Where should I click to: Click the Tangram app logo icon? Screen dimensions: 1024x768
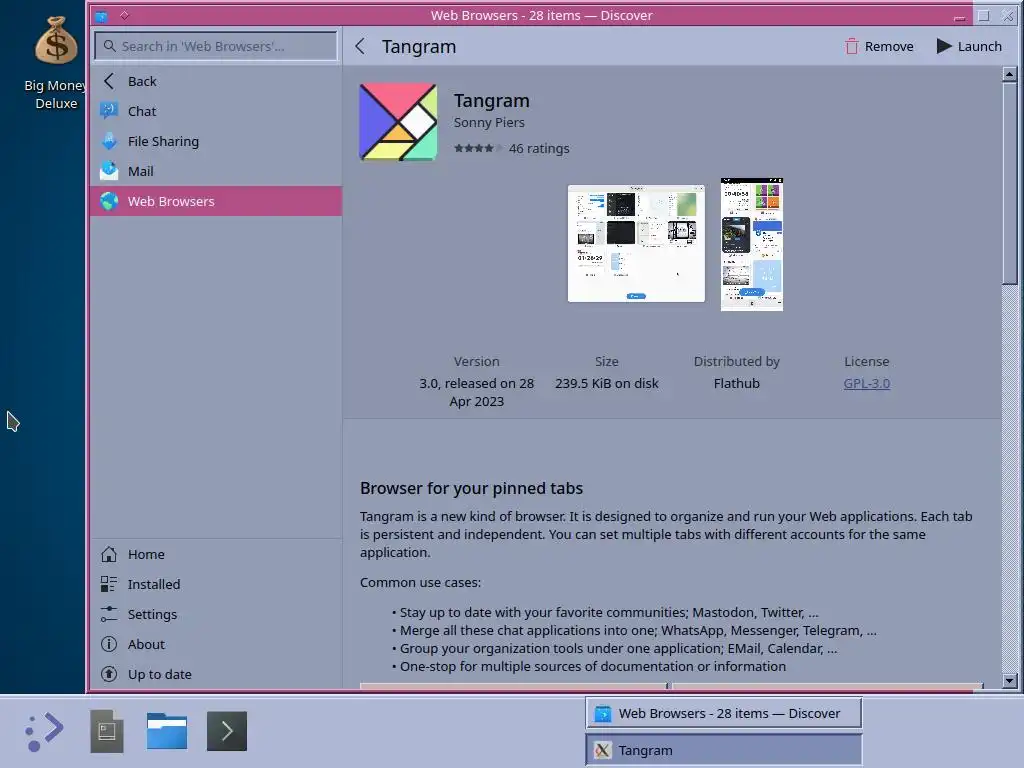pos(398,121)
